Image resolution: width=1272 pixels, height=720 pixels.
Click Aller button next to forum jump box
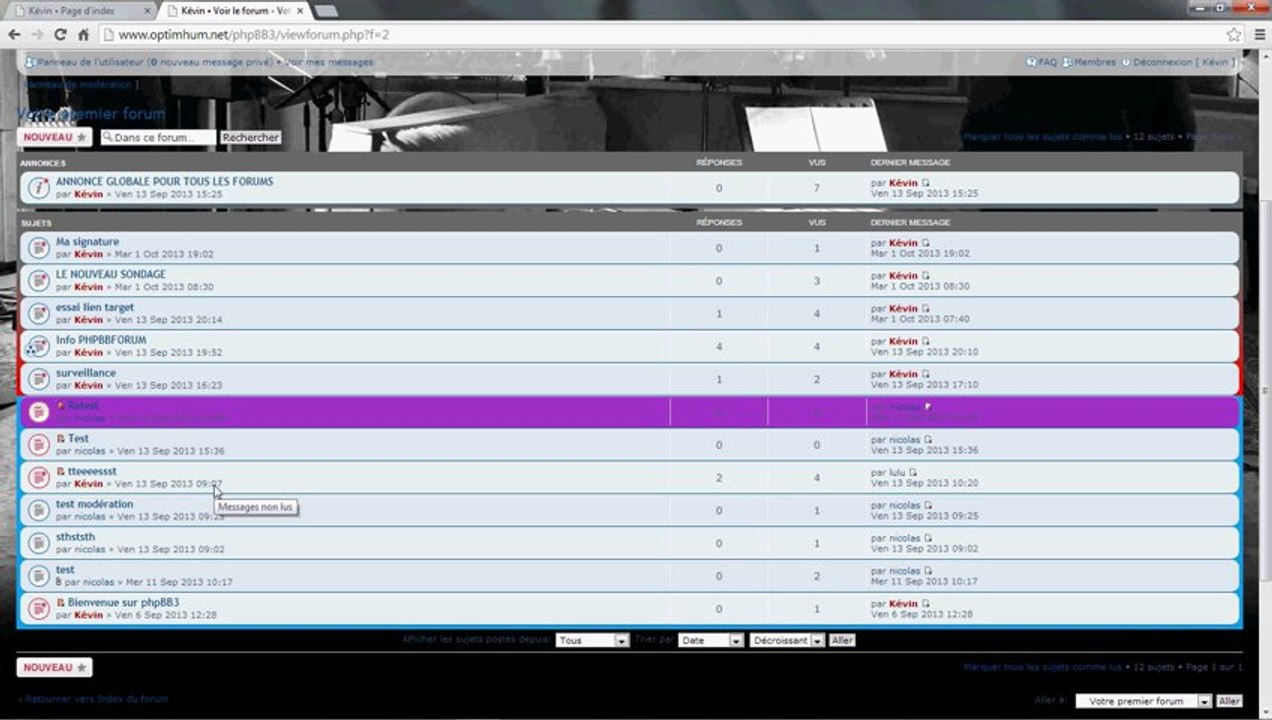pos(1229,701)
